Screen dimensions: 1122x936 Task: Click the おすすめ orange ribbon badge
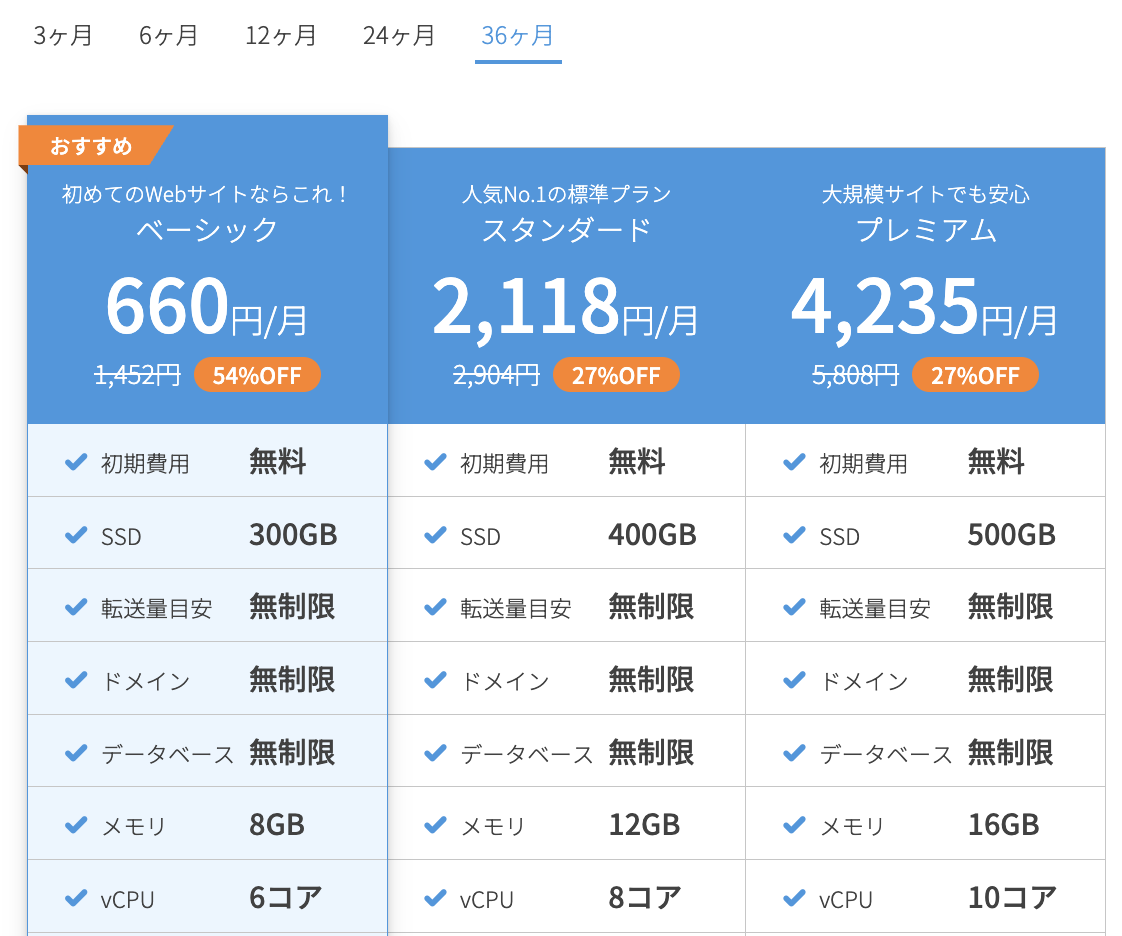tap(92, 145)
